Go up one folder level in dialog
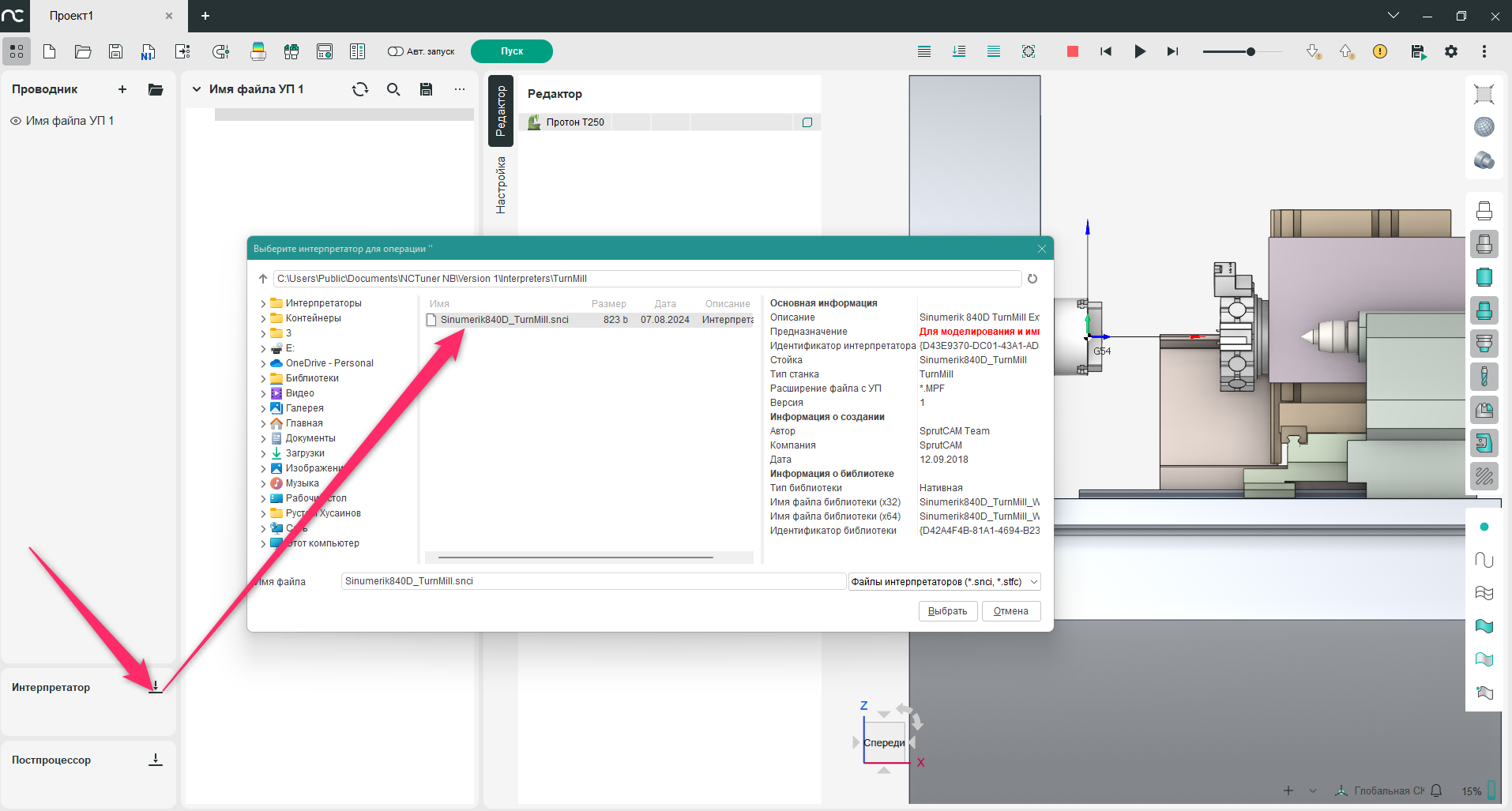The width and height of the screenshot is (1512, 811). [x=263, y=279]
